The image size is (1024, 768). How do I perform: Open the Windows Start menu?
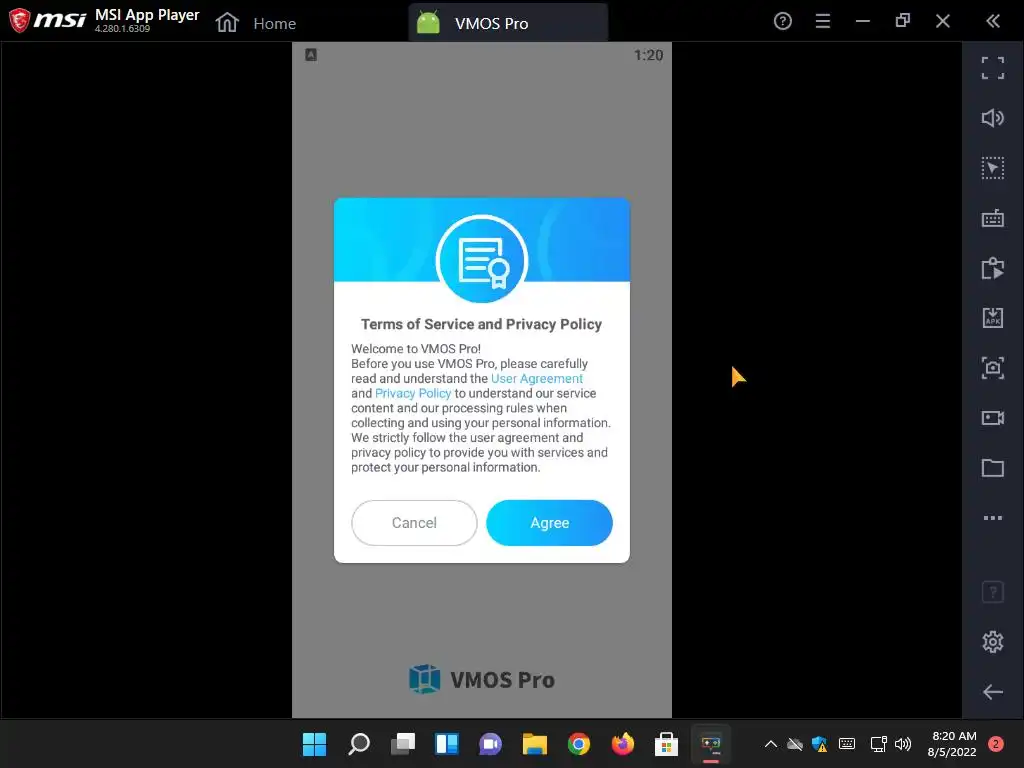point(314,744)
